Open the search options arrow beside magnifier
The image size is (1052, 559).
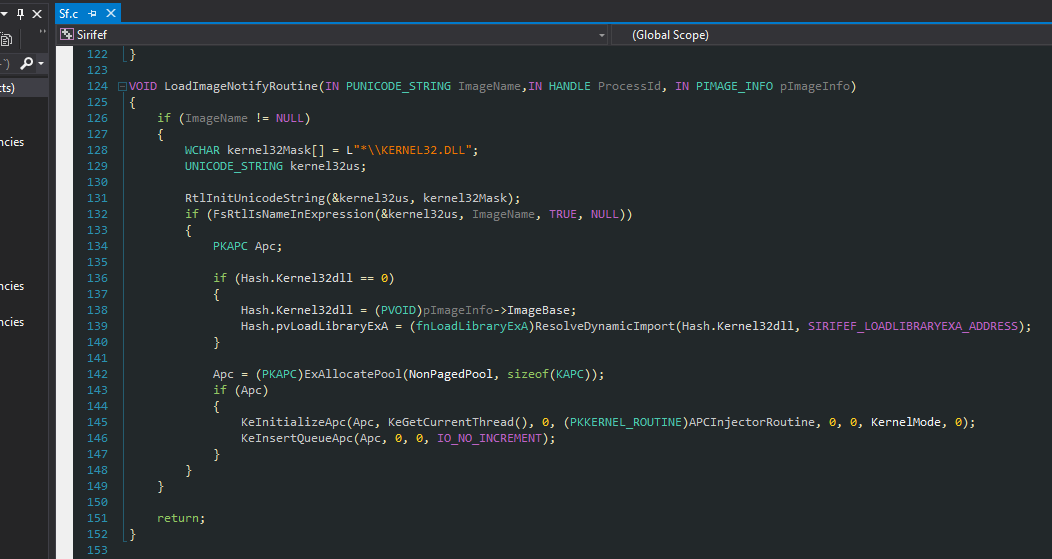(41, 64)
